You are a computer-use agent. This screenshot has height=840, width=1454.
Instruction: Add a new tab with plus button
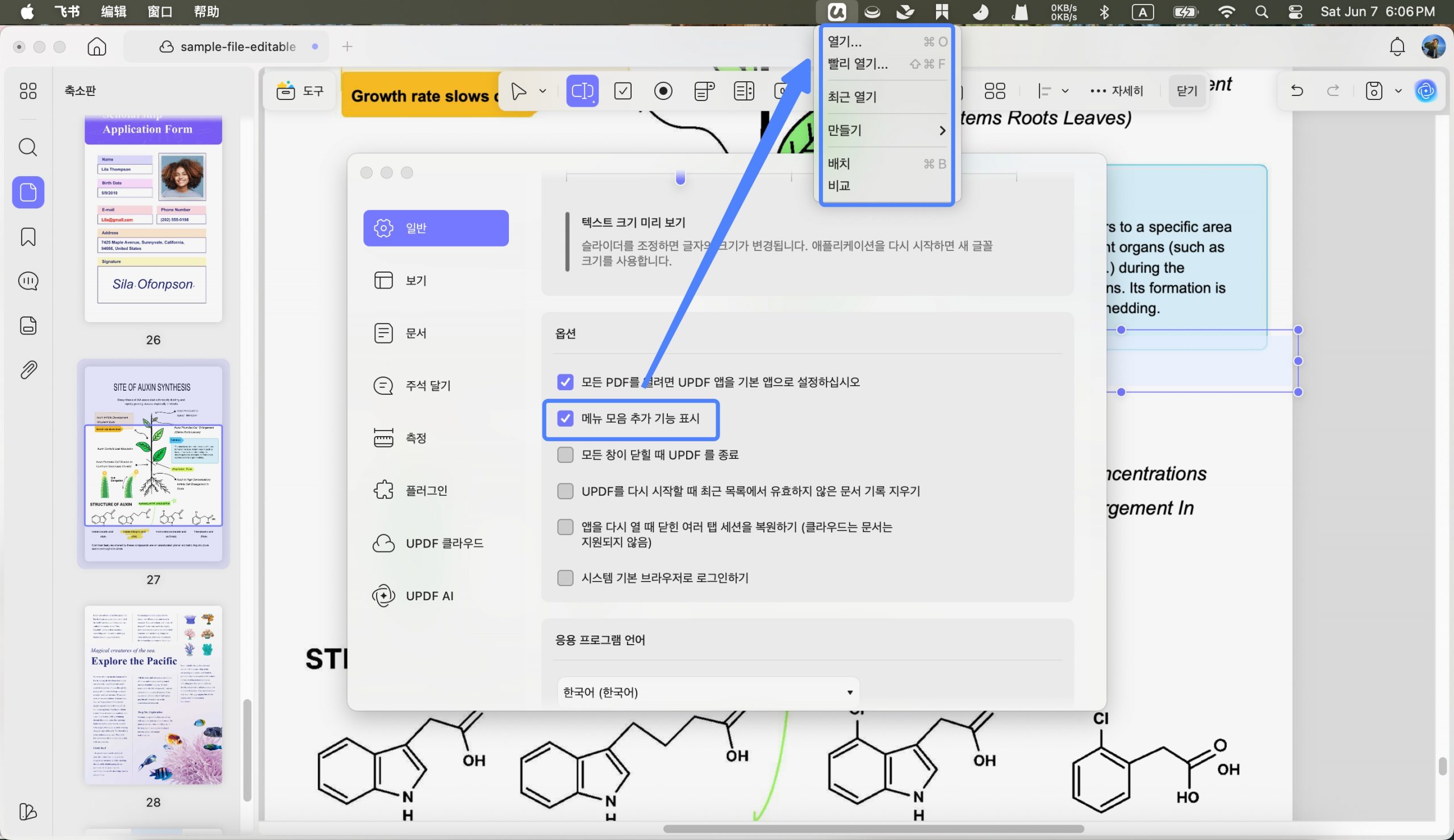347,47
